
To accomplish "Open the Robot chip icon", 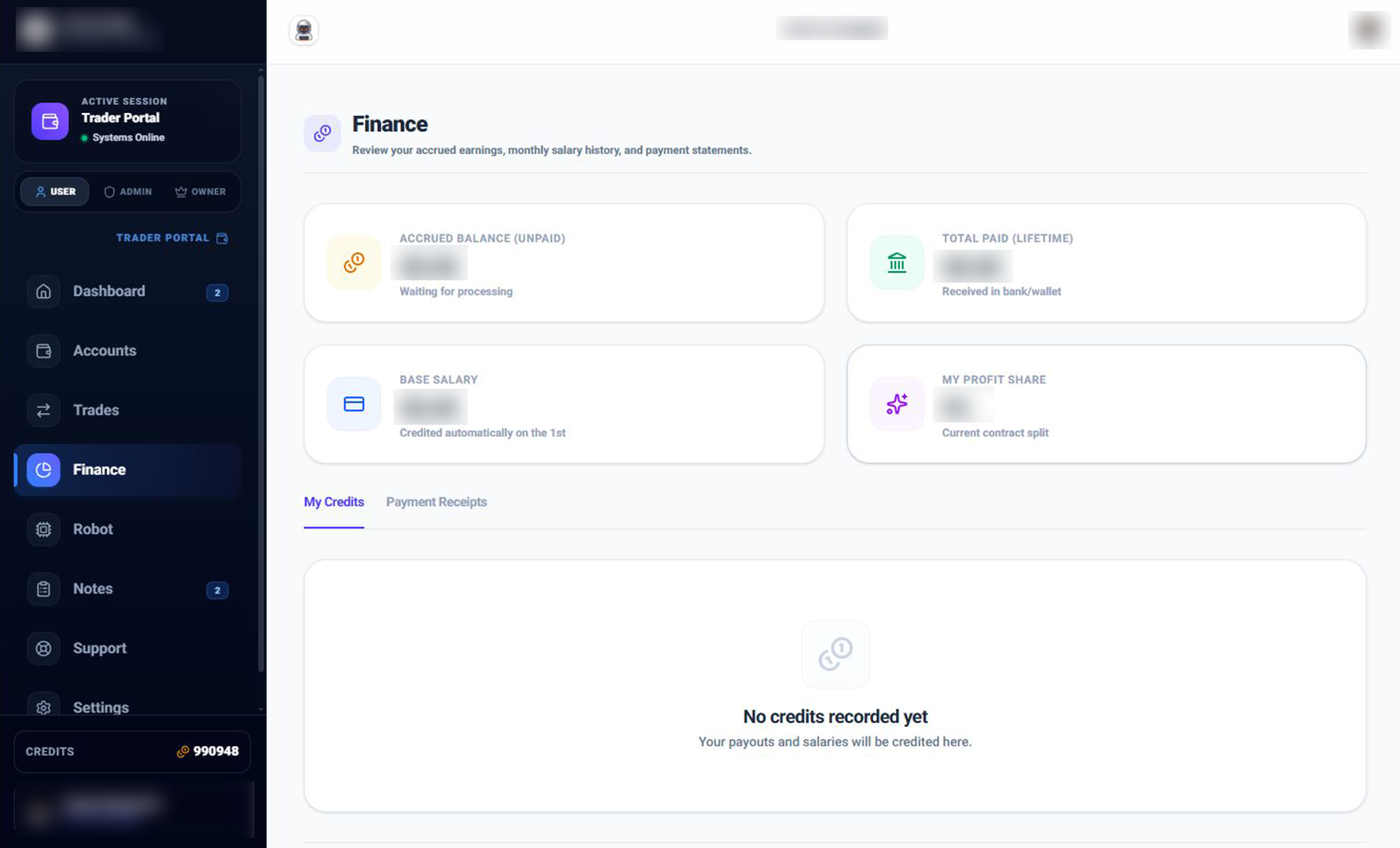I will (43, 529).
